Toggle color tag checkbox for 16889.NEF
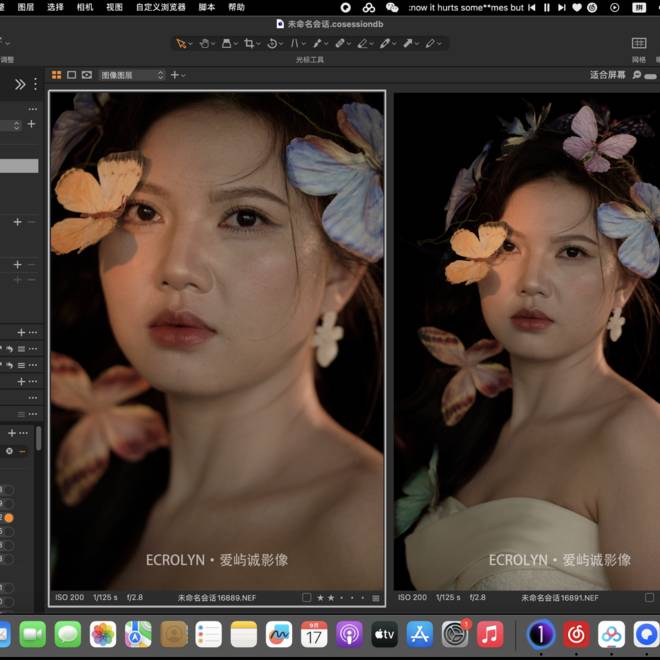The image size is (660, 660). click(307, 597)
